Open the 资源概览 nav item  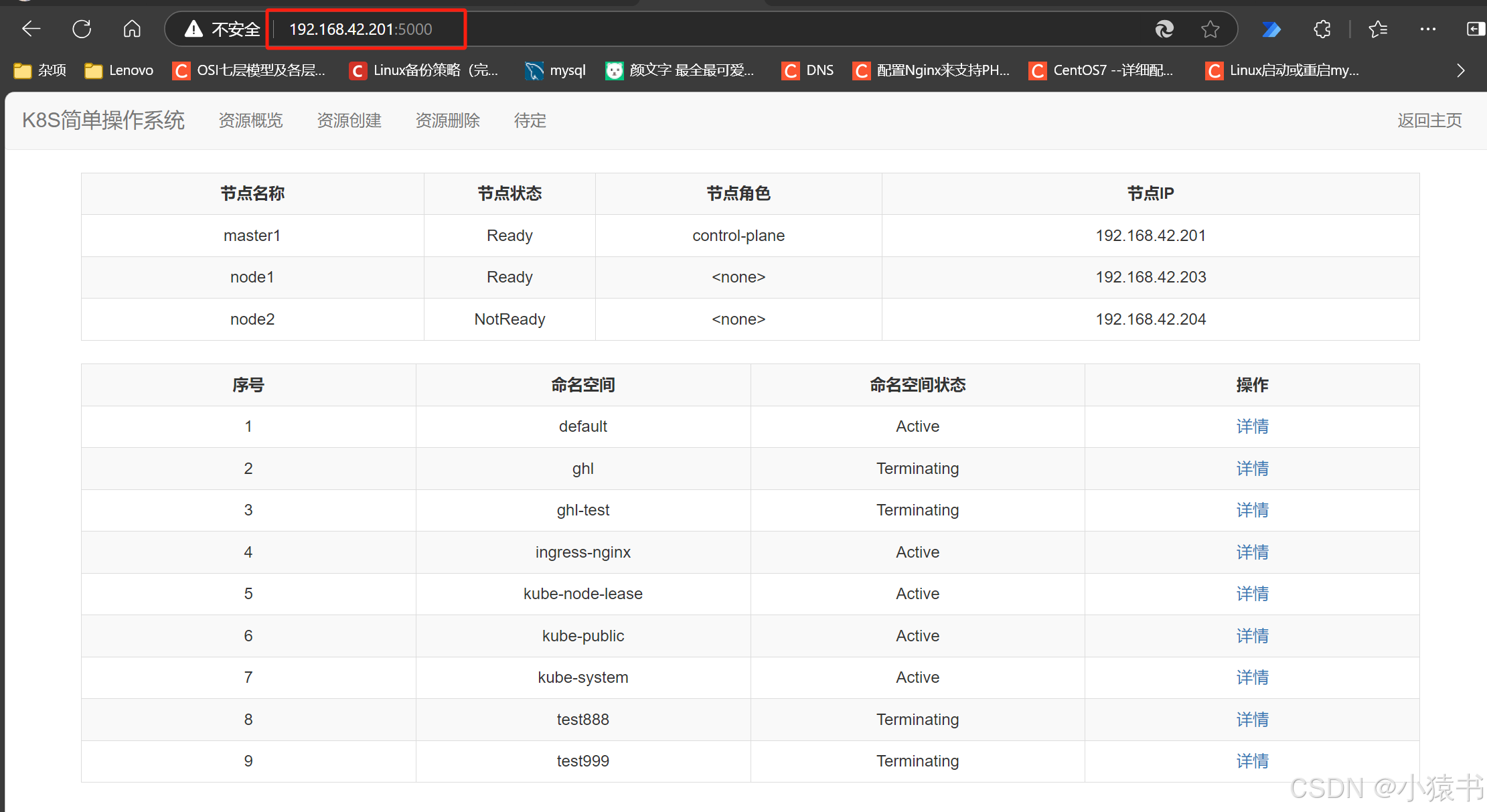[x=250, y=120]
